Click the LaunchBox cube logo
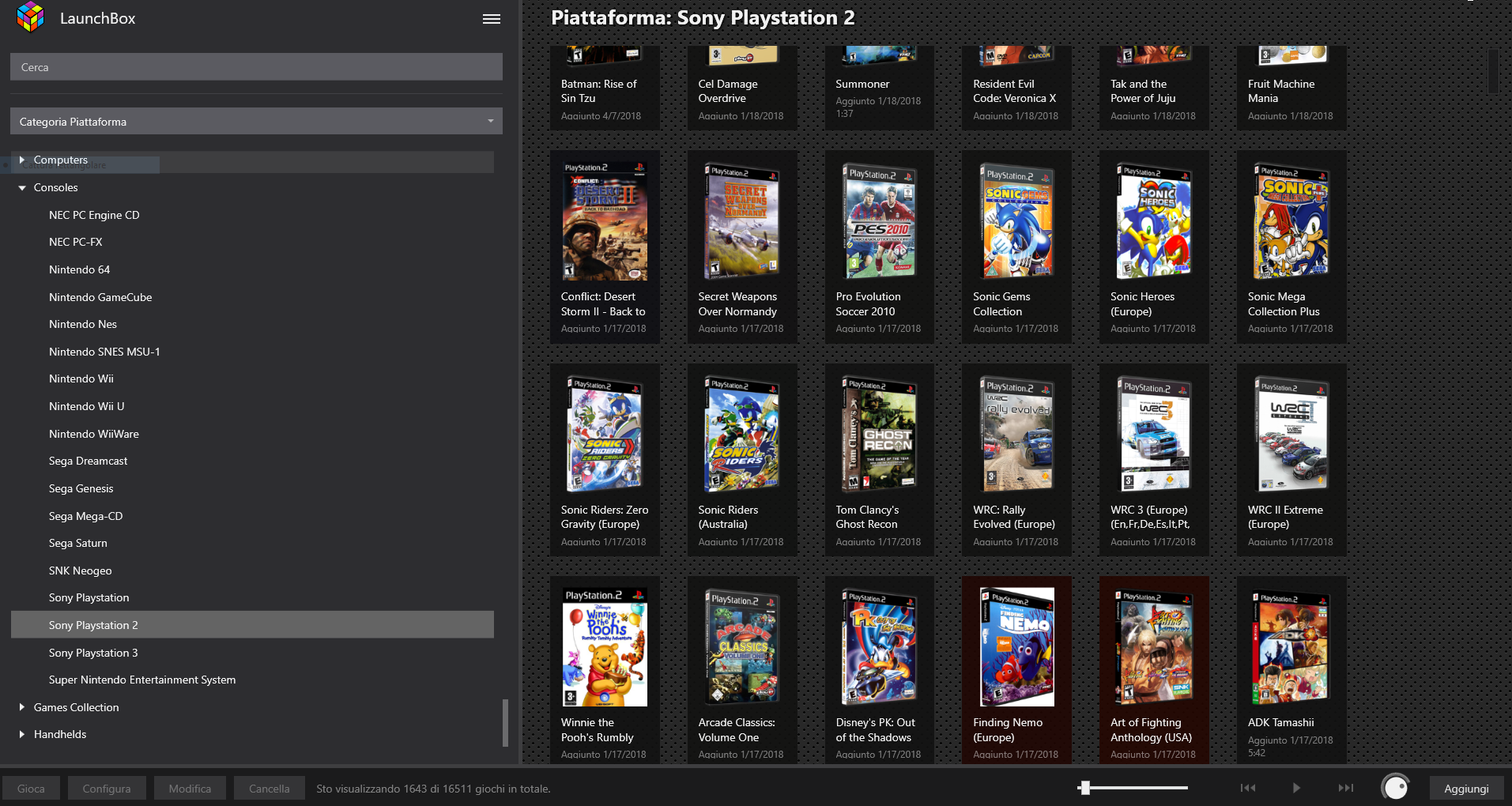This screenshot has width=1512, height=806. (31, 17)
